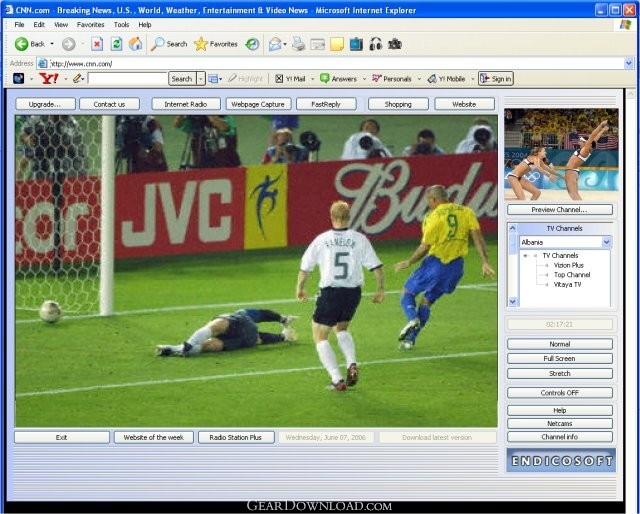Click the beach volleyball preview thumbnail
The height and width of the screenshot is (514, 640).
tap(561, 154)
